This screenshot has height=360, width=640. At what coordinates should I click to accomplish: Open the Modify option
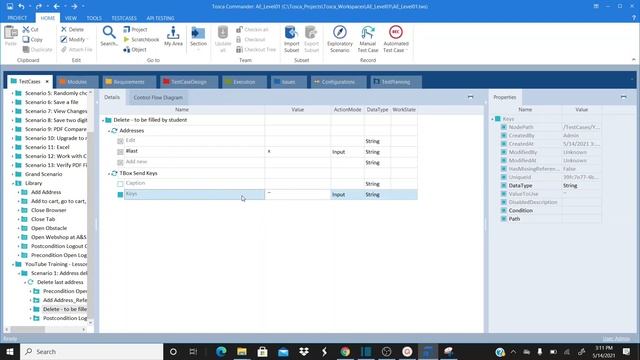point(73,40)
